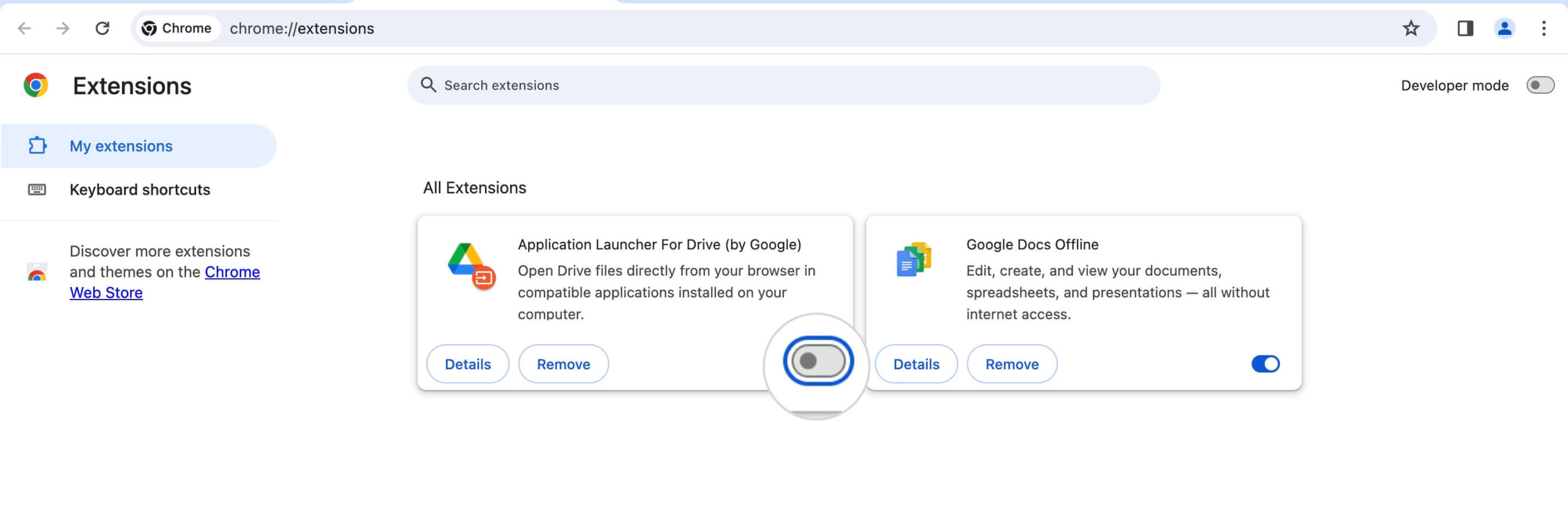1568x512 pixels.
Task: Click the Extensions page title
Action: point(132,86)
